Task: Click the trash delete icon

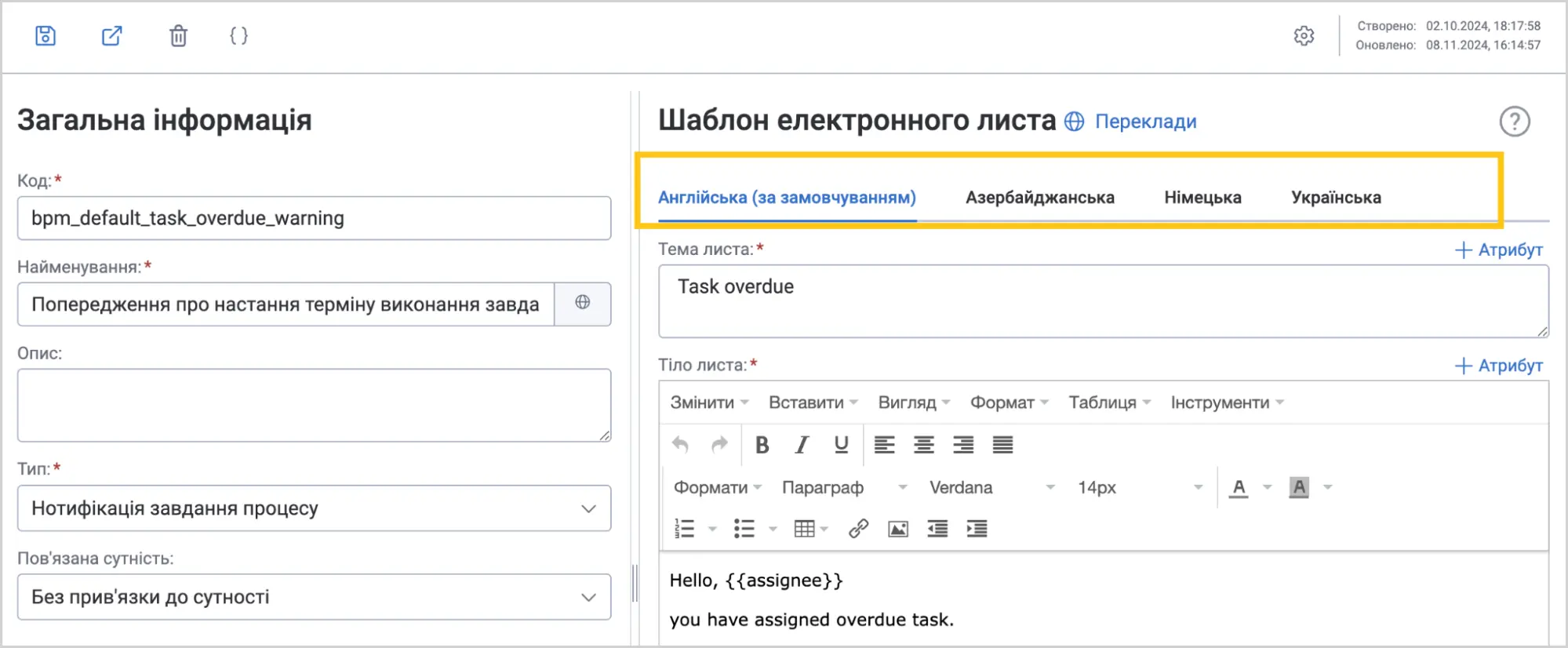Action: pos(178,35)
